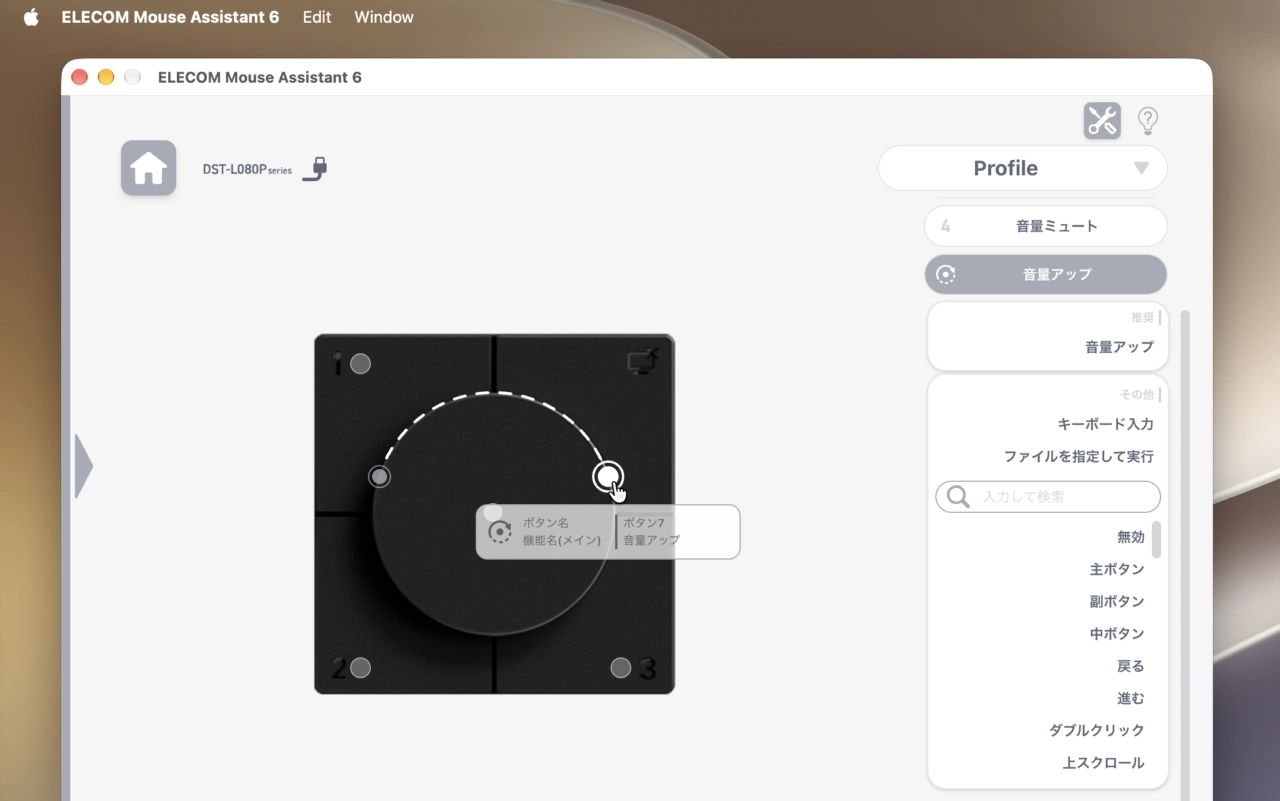Select 上スクロール in the function list

pos(1103,763)
